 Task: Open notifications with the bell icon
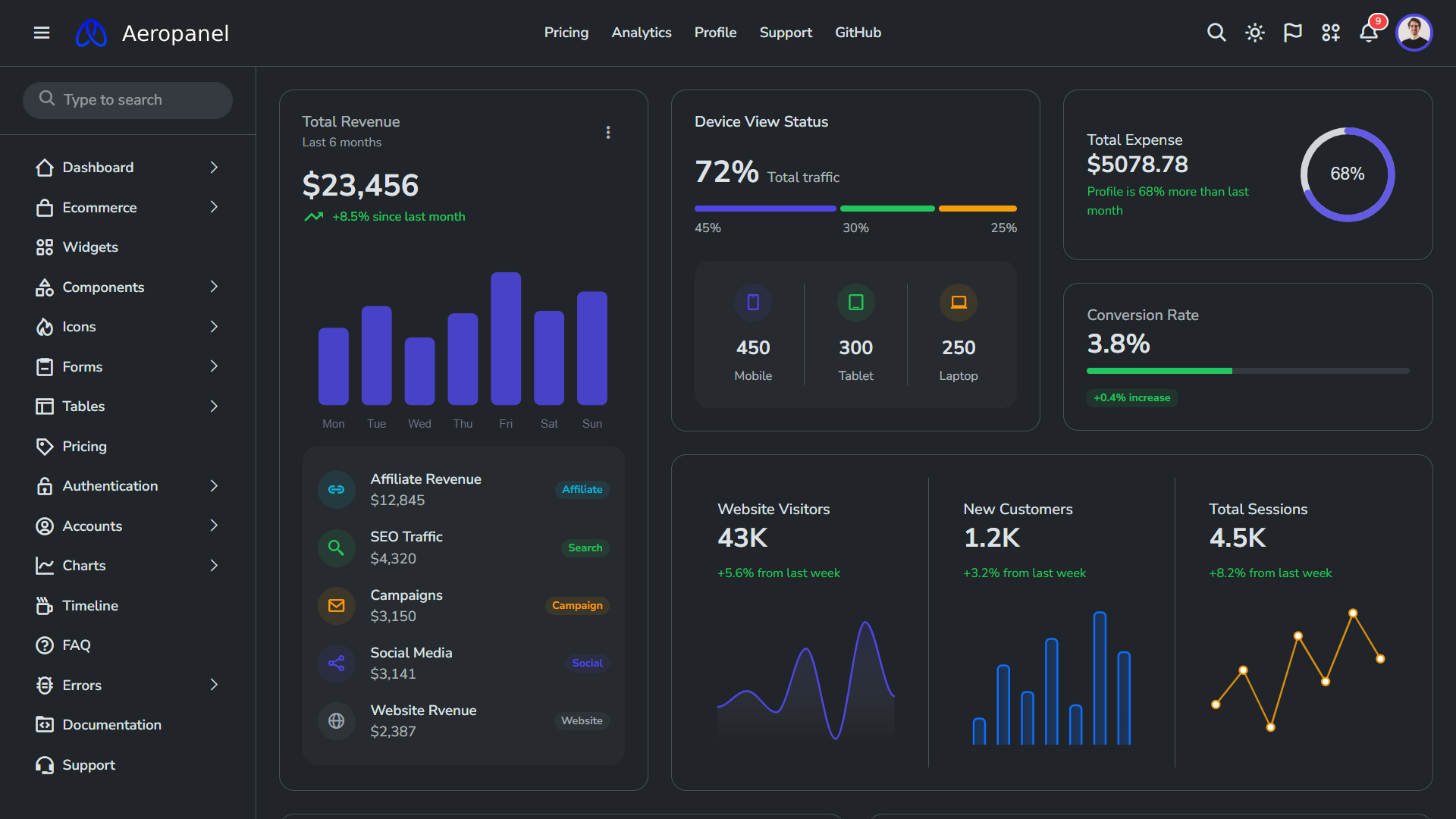[1370, 33]
